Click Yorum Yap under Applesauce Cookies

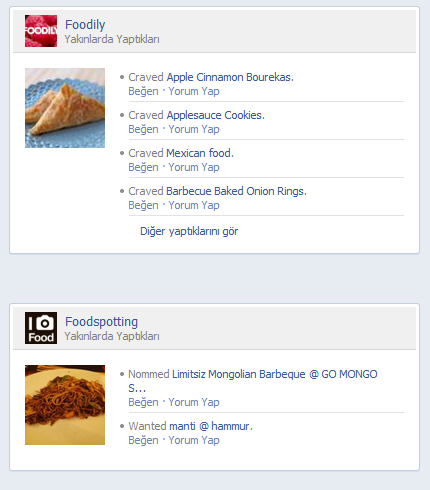click(194, 129)
